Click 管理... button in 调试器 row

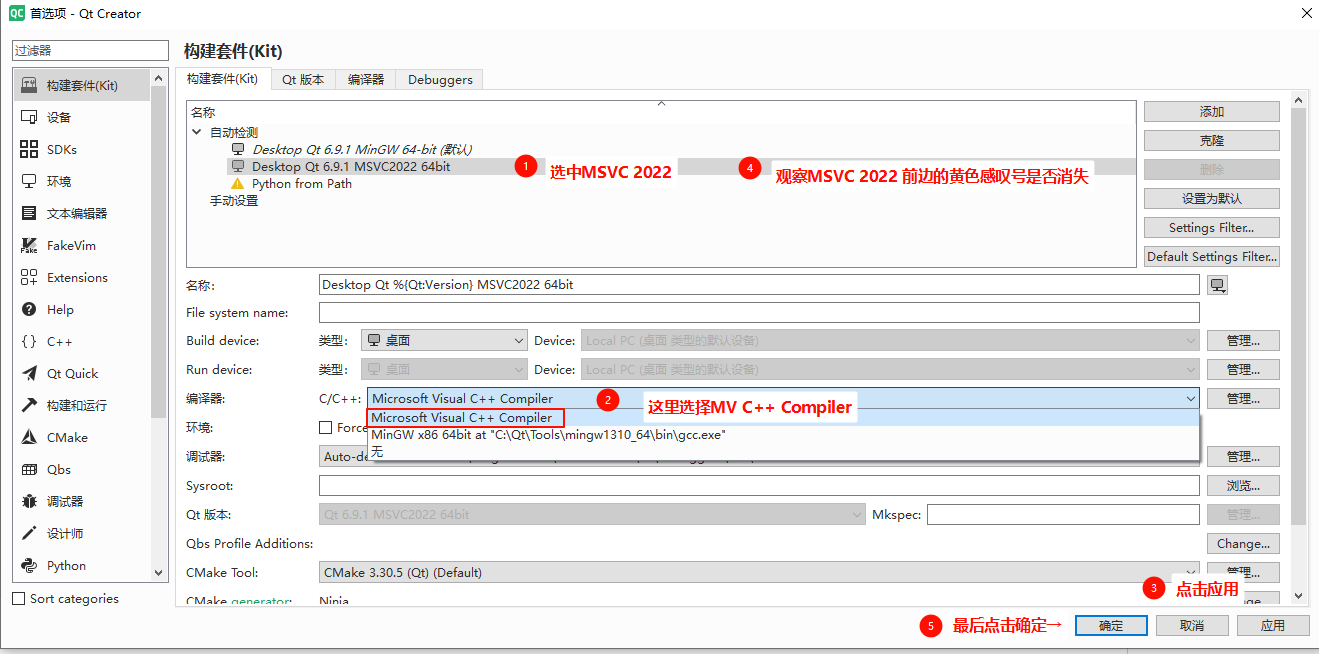point(1243,456)
